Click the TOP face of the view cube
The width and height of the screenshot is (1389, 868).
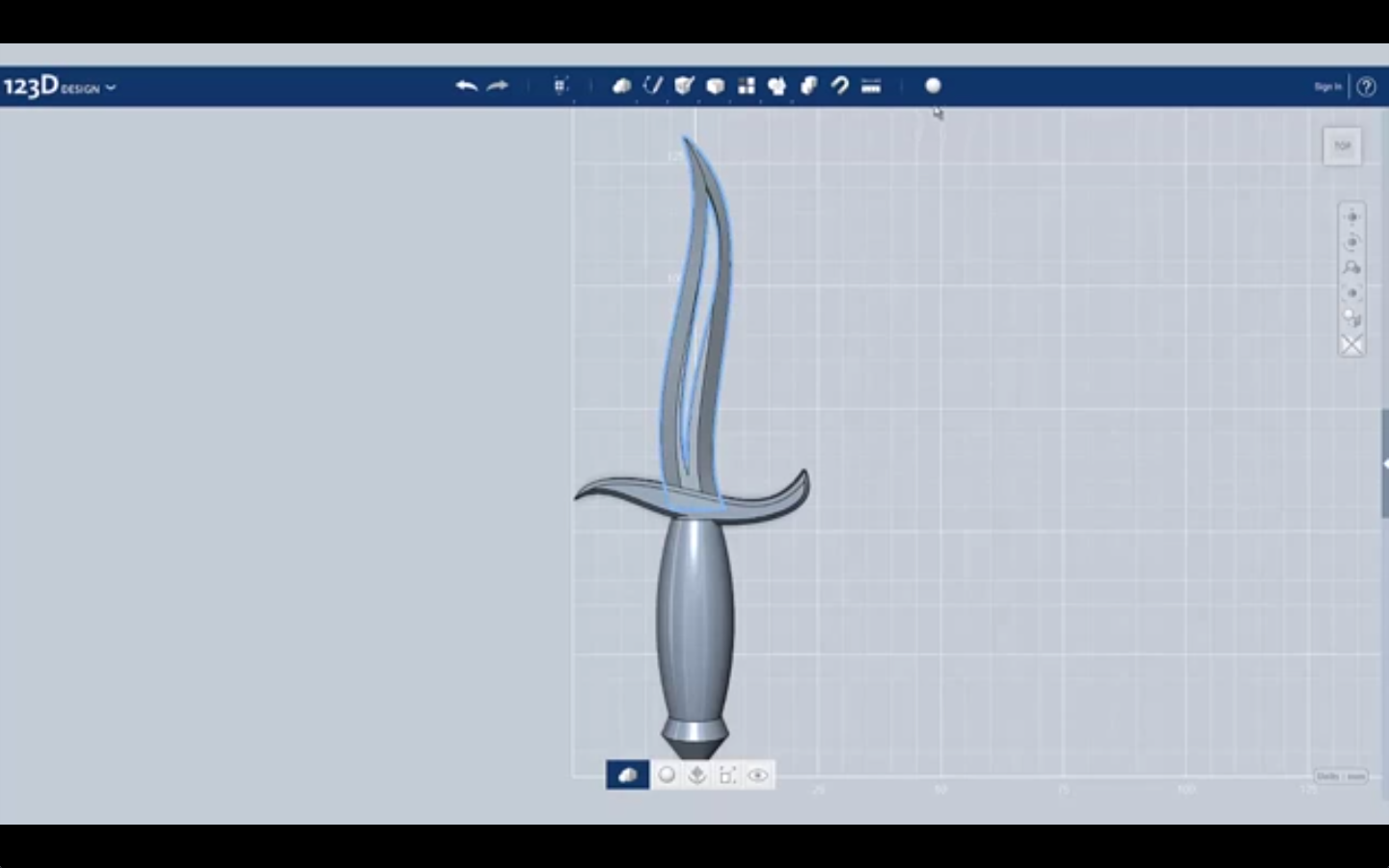1342,146
